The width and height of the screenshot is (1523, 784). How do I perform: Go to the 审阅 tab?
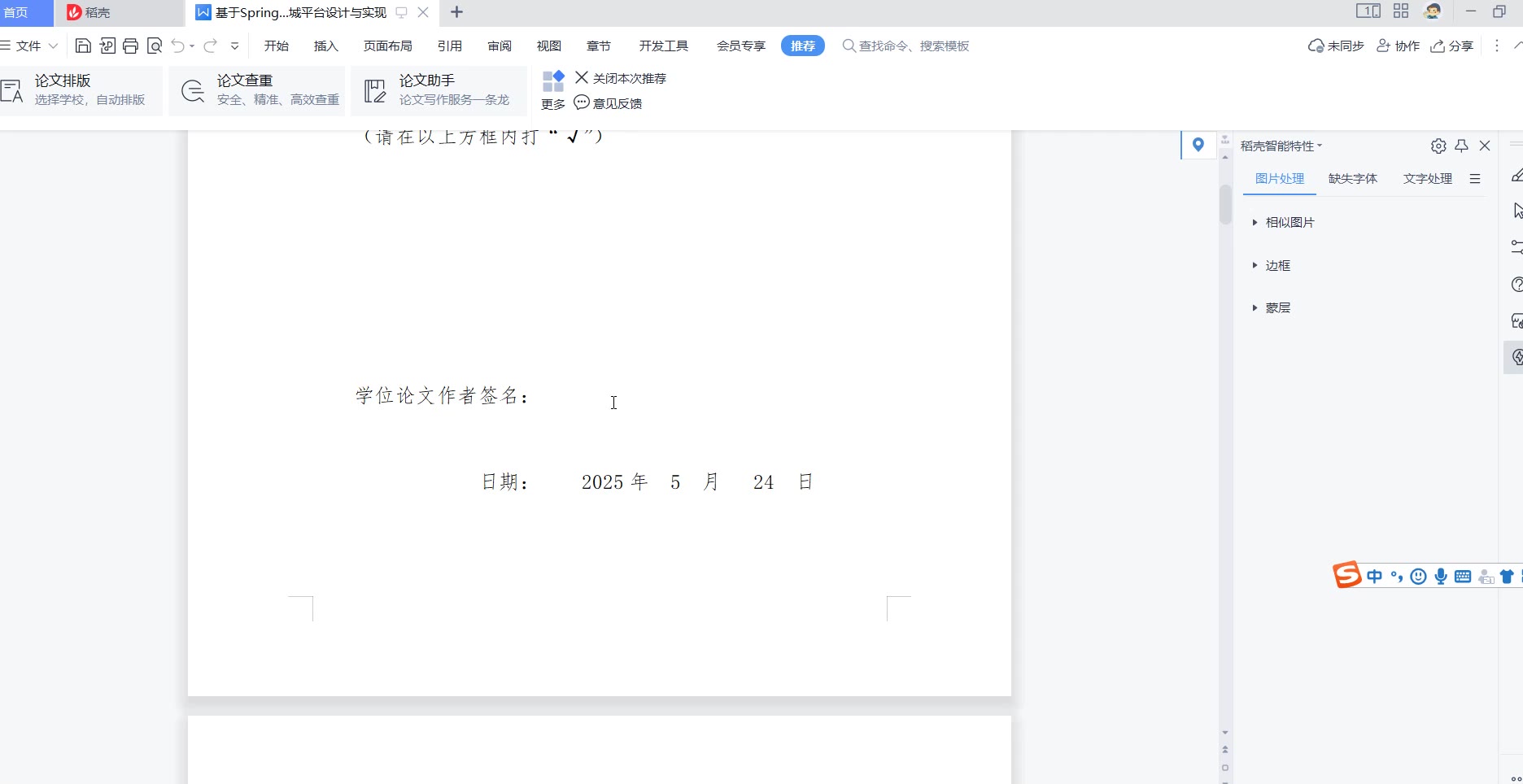pos(500,46)
